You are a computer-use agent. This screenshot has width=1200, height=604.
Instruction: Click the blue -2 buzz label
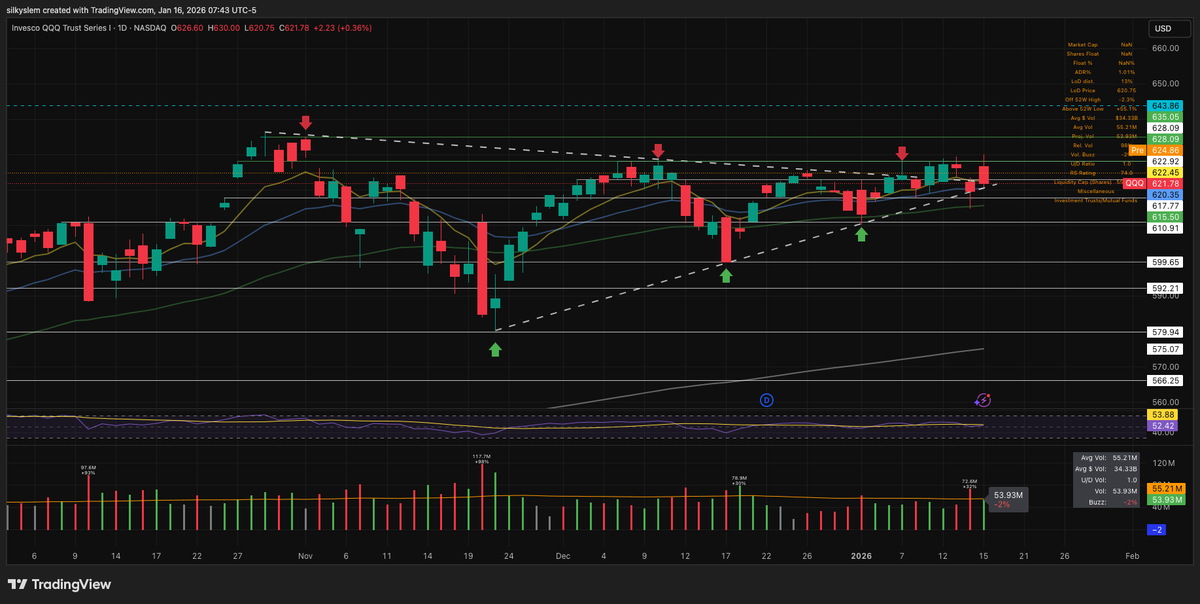pyautogui.click(x=1159, y=529)
